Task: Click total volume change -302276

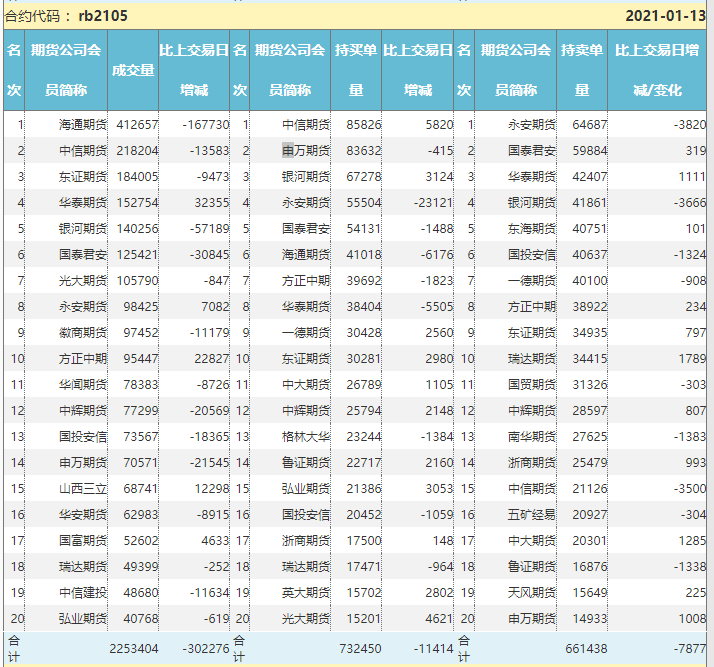Action: 205,648
